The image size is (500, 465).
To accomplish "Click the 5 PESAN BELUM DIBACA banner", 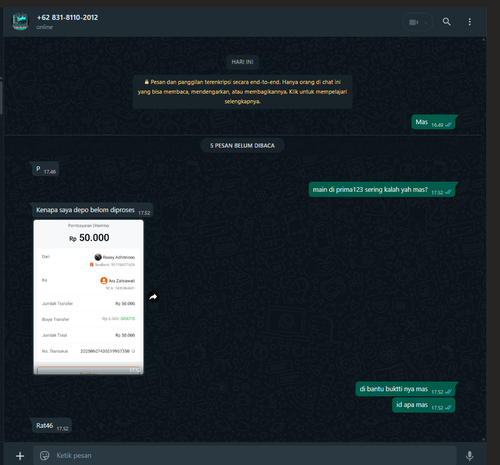I will pyautogui.click(x=242, y=146).
